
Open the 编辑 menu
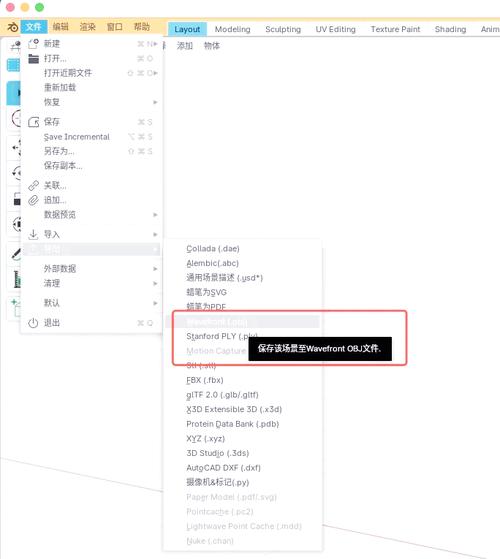[x=60, y=27]
